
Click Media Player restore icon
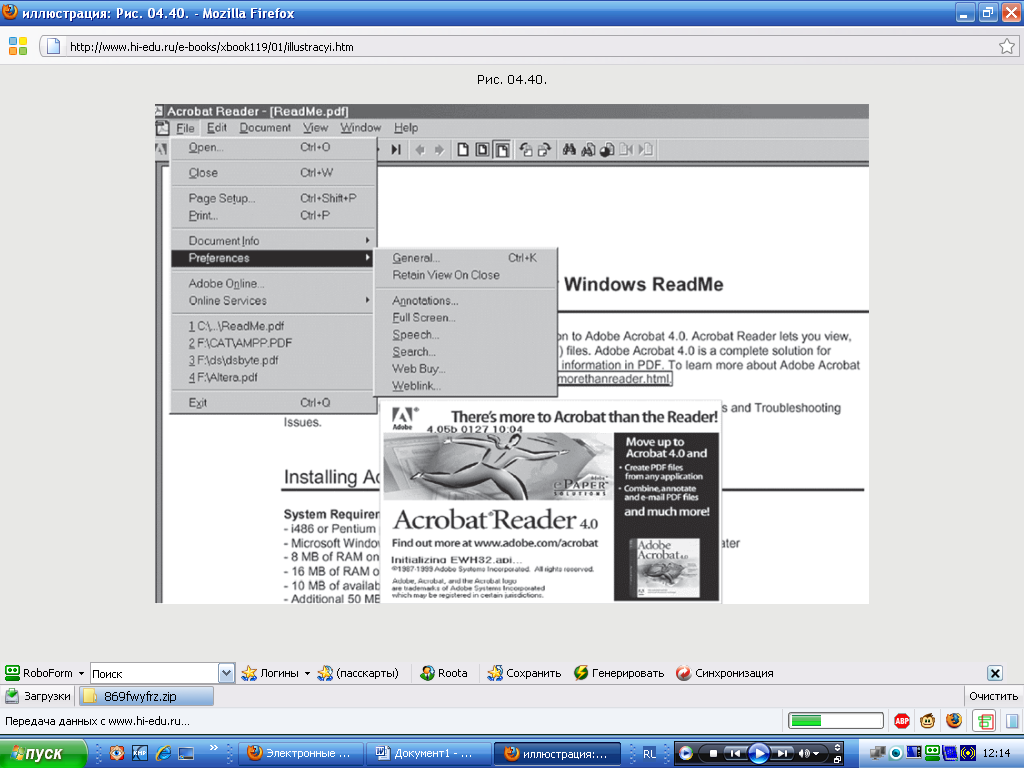[837, 760]
